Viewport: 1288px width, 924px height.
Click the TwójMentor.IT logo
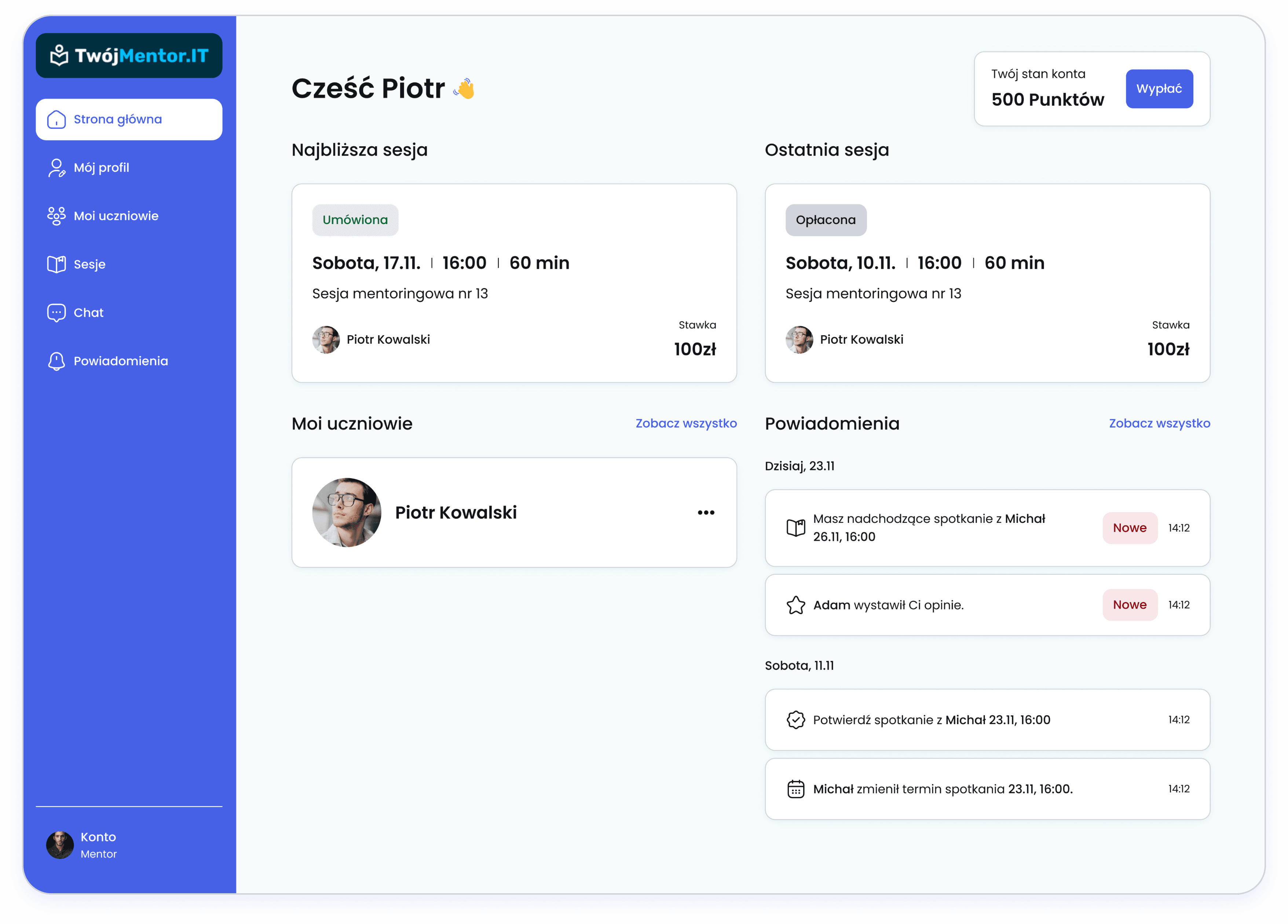(x=129, y=56)
